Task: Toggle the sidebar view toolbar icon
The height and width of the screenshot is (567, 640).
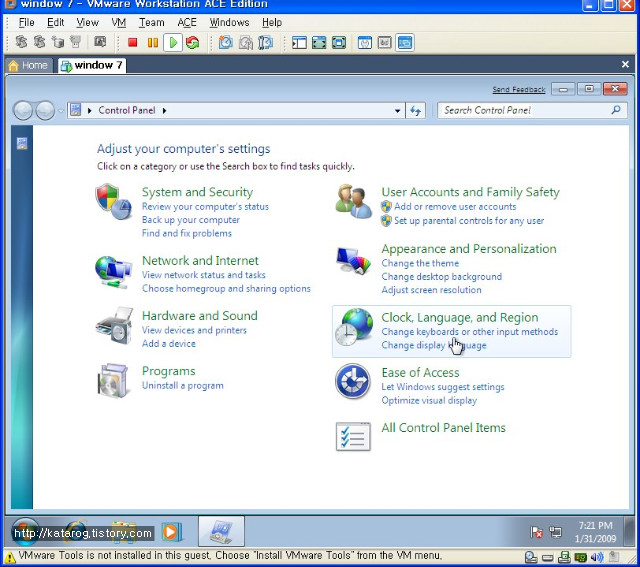Action: pyautogui.click(x=299, y=42)
